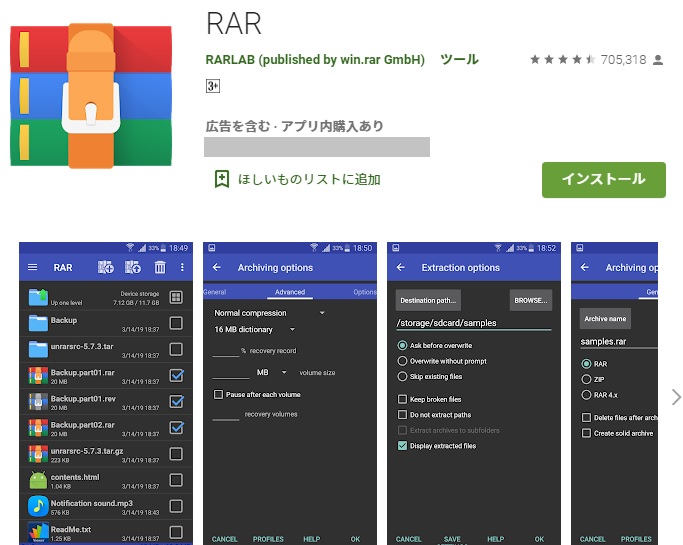Click the Backup folder icon
Image resolution: width=683 pixels, height=545 pixels.
point(38,323)
